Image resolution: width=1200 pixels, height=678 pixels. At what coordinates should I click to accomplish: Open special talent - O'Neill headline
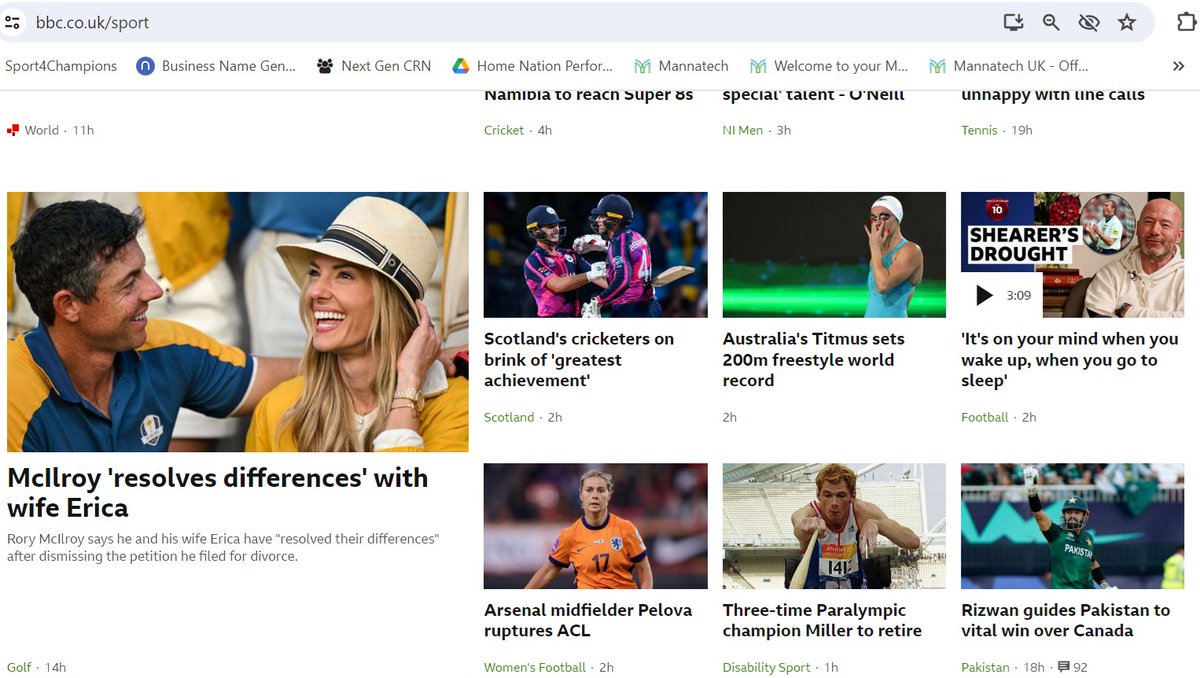pos(814,95)
